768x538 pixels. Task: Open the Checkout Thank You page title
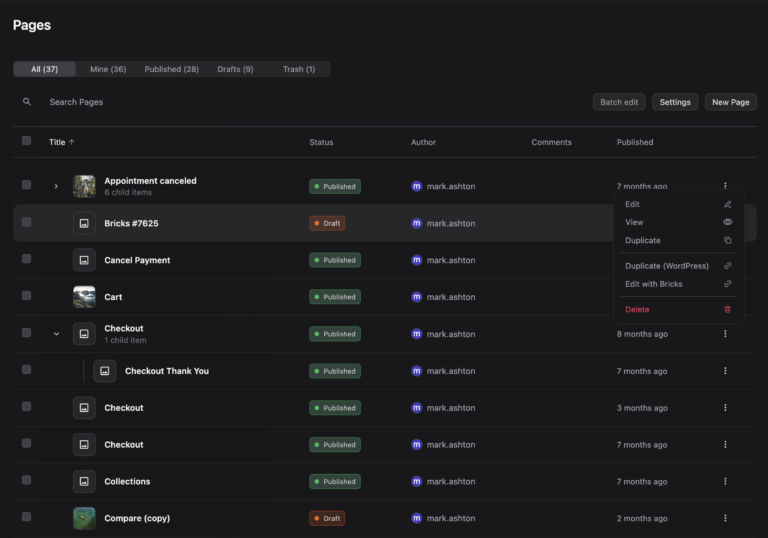167,371
